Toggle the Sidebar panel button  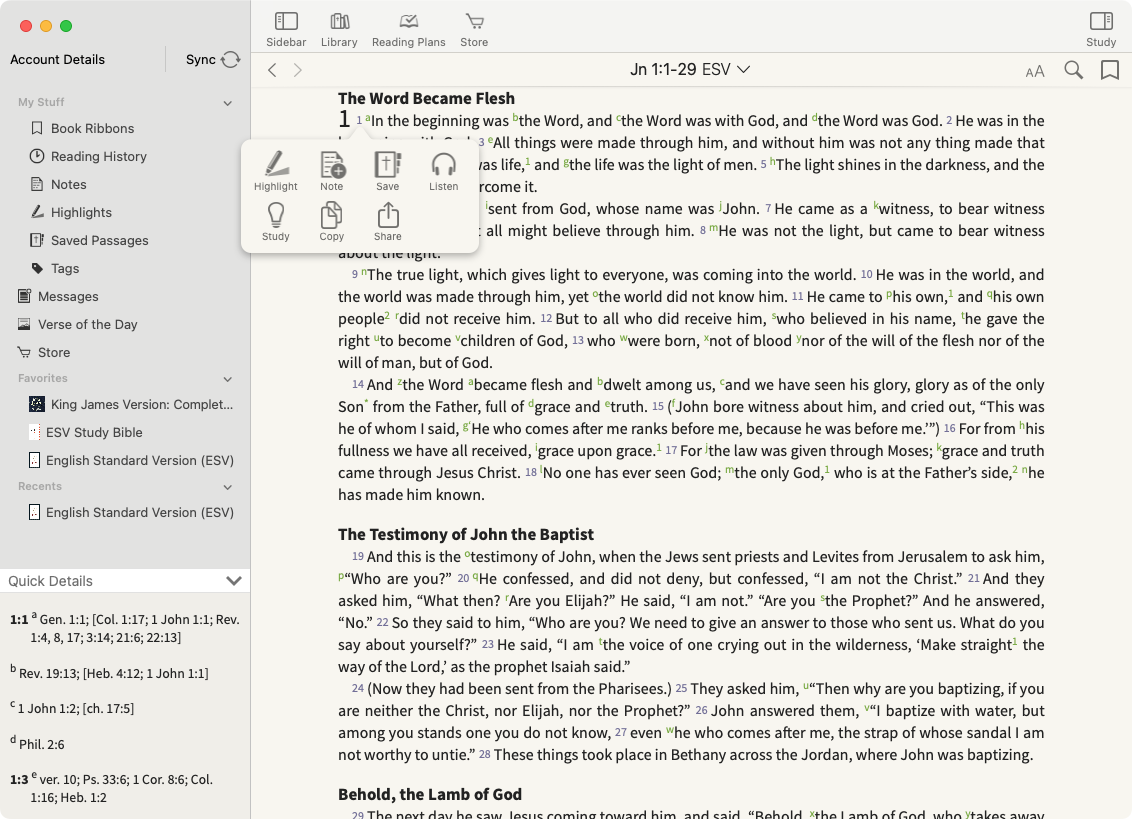click(x=286, y=30)
